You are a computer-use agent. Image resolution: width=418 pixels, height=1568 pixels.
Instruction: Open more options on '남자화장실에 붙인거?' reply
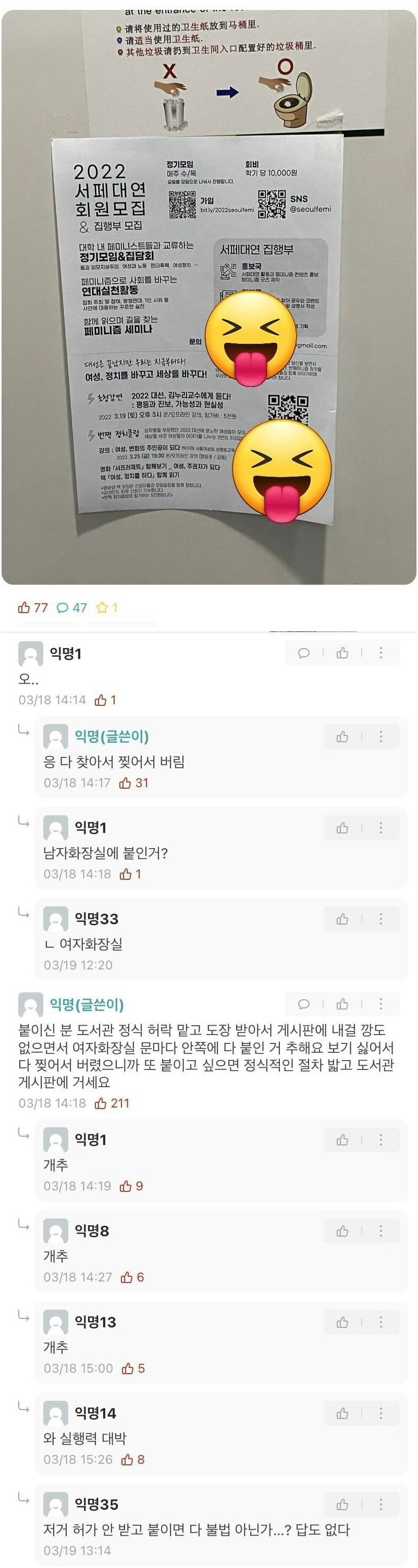click(x=381, y=828)
